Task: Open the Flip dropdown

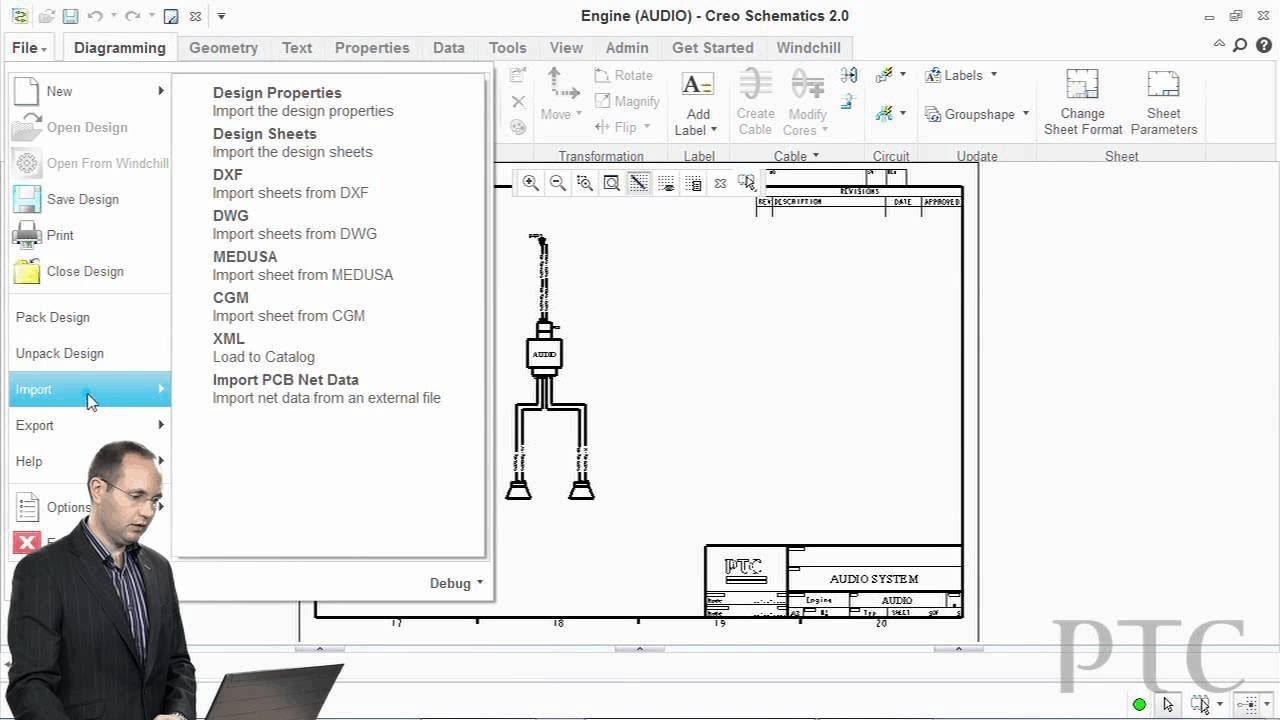Action: pyautogui.click(x=646, y=127)
